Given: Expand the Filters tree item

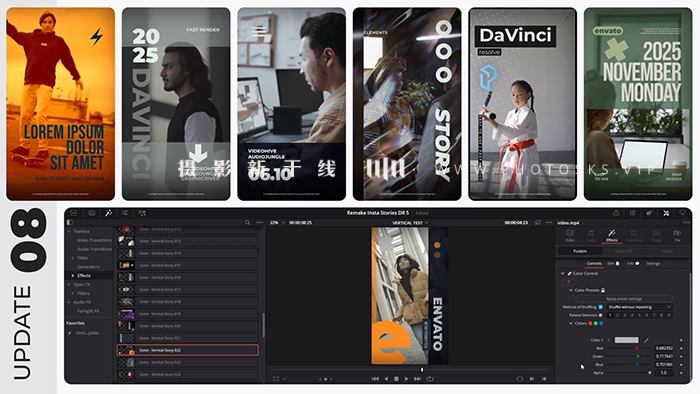Looking at the screenshot, I should coord(73,293).
